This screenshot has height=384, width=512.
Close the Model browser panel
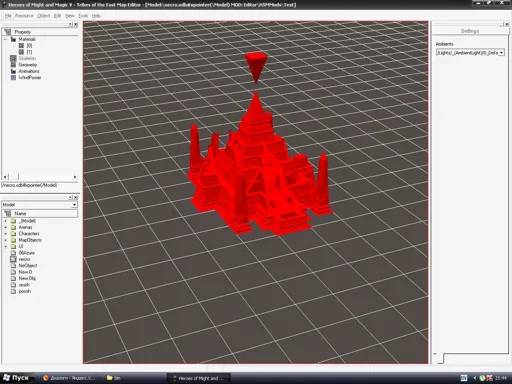(x=76, y=197)
